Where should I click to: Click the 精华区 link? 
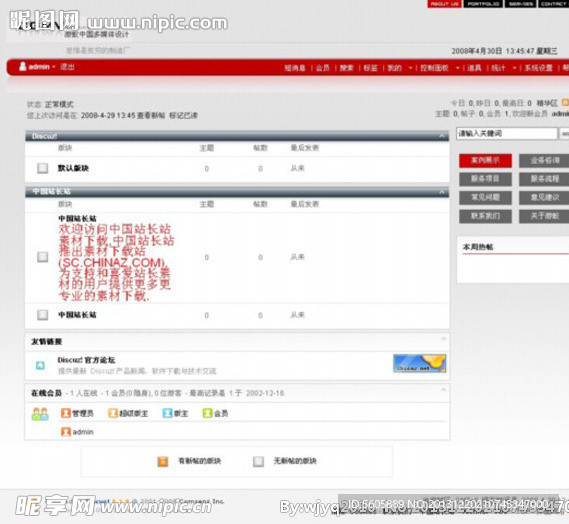tap(547, 103)
